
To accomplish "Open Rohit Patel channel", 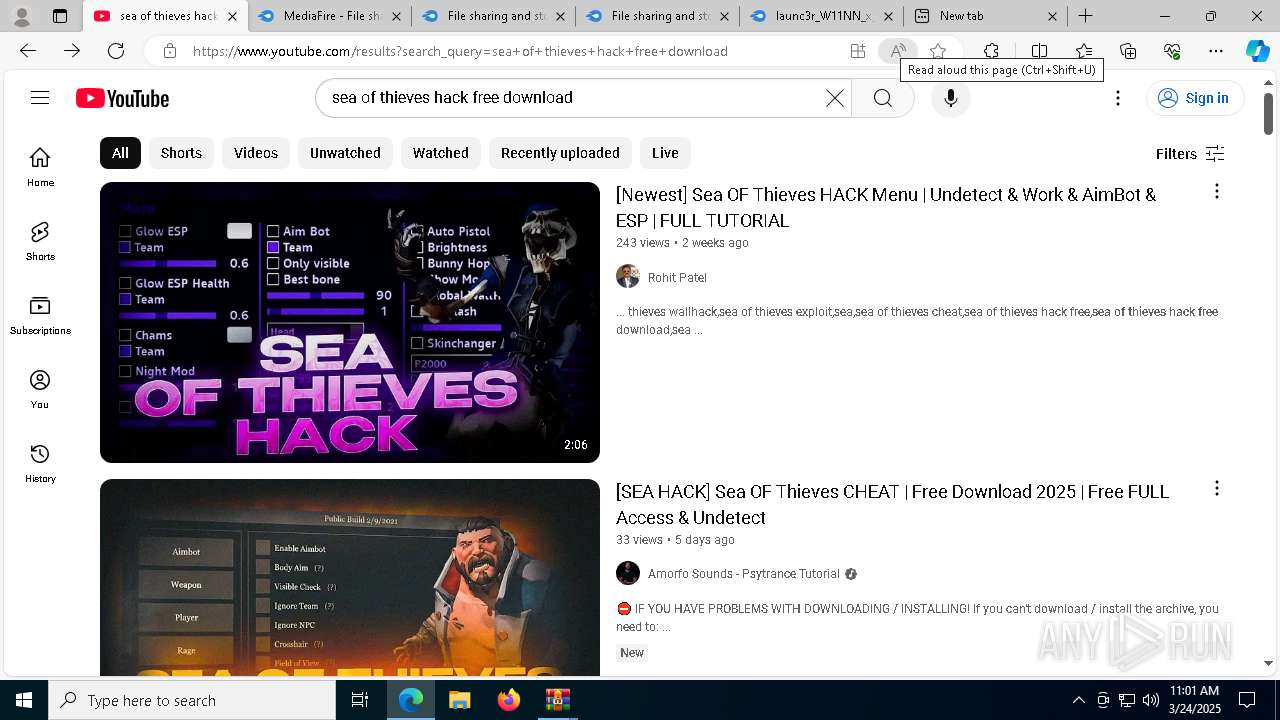I will [677, 277].
